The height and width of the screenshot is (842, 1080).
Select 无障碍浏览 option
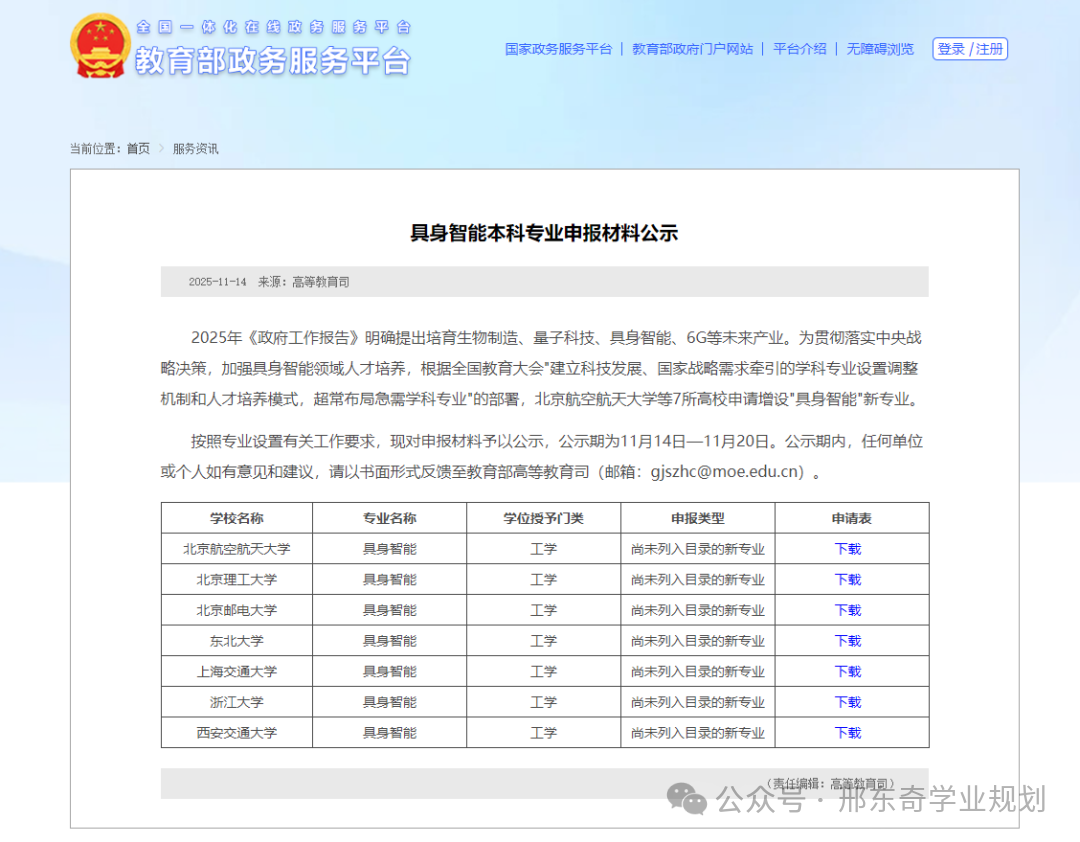[880, 49]
